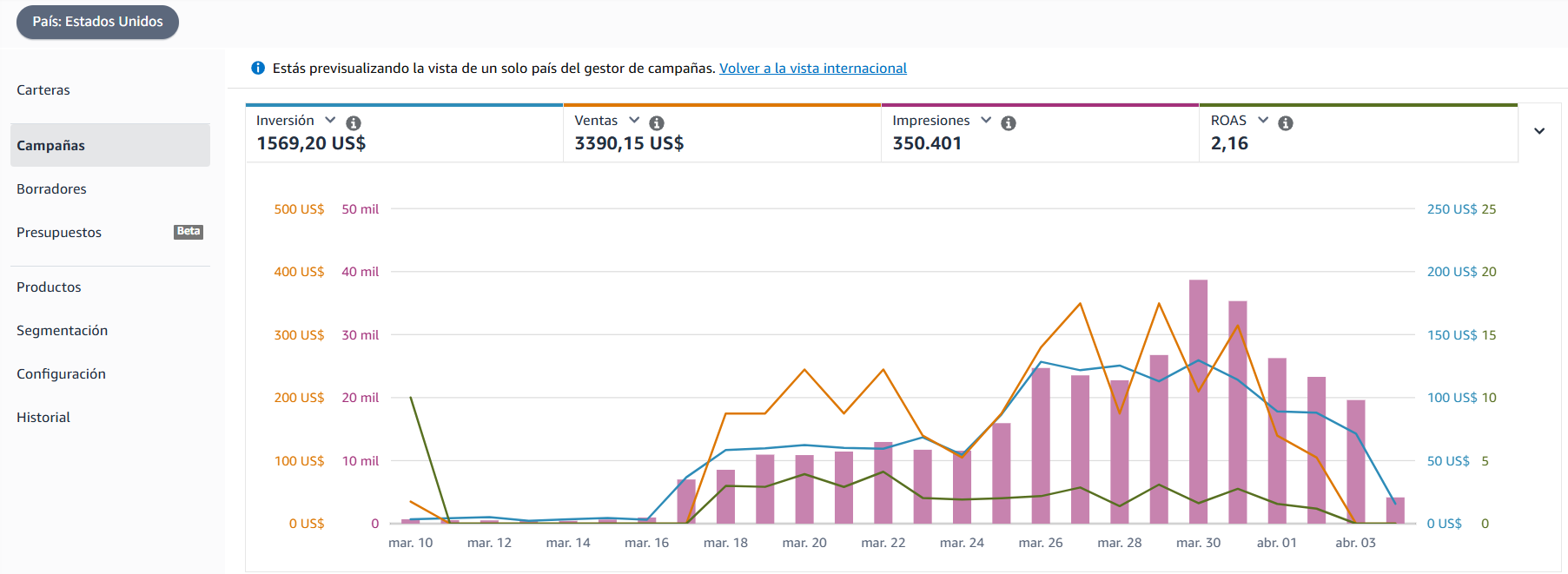
Task: Click the País: Estados Unidos button
Action: click(97, 22)
